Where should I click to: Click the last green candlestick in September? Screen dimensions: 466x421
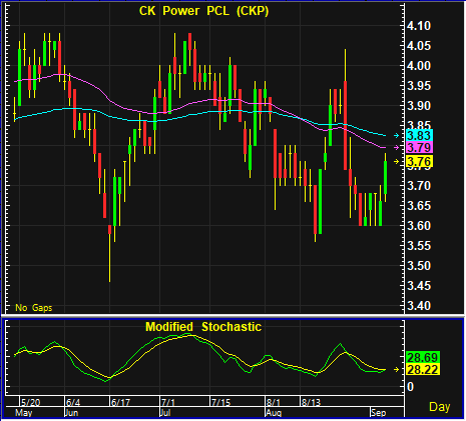tap(386, 177)
